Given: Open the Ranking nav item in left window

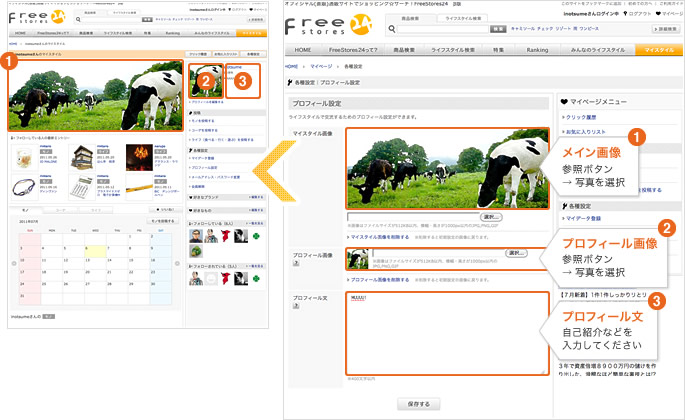Looking at the screenshot, I should click(x=173, y=33).
